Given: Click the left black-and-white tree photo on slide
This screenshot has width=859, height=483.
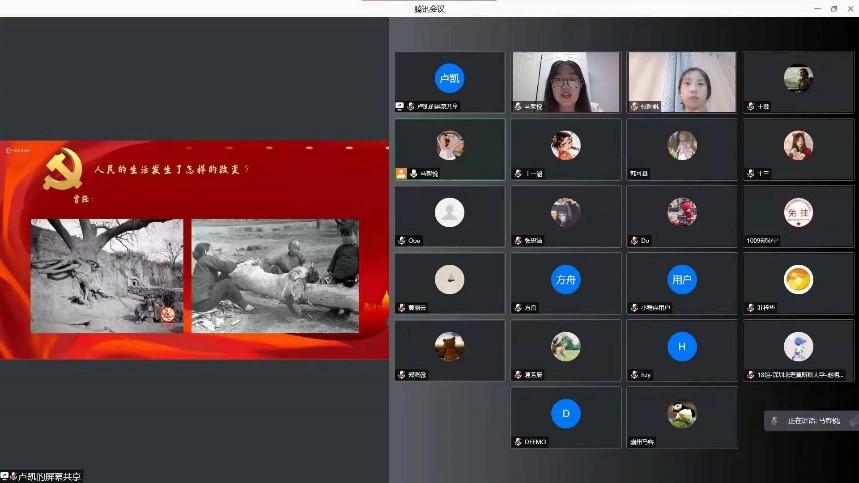Looking at the screenshot, I should [x=107, y=275].
